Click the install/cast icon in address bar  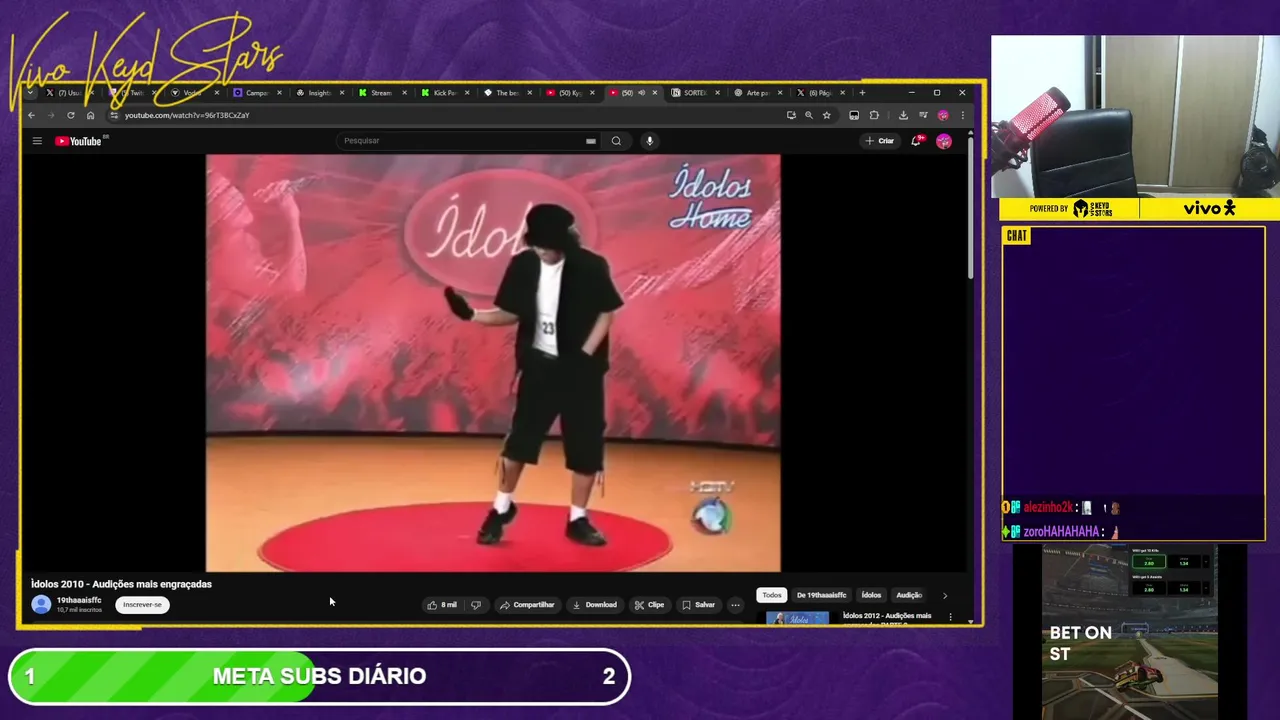[x=791, y=115]
